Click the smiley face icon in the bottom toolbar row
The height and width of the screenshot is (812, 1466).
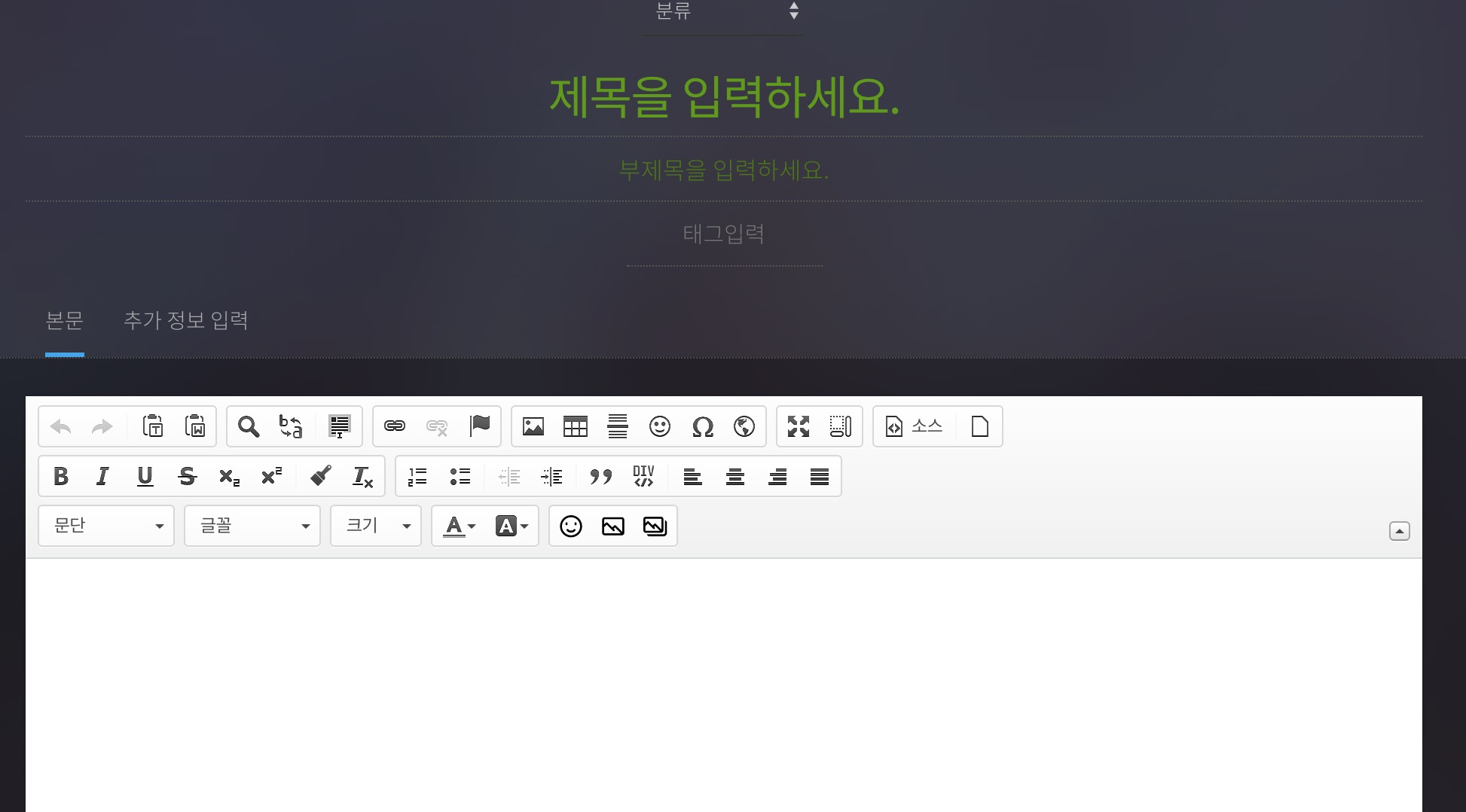571,526
